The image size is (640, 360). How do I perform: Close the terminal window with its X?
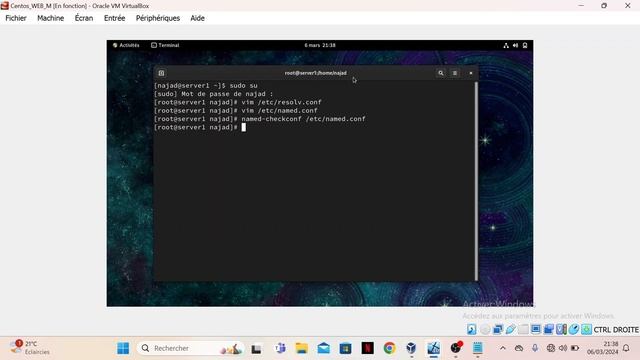(471, 73)
